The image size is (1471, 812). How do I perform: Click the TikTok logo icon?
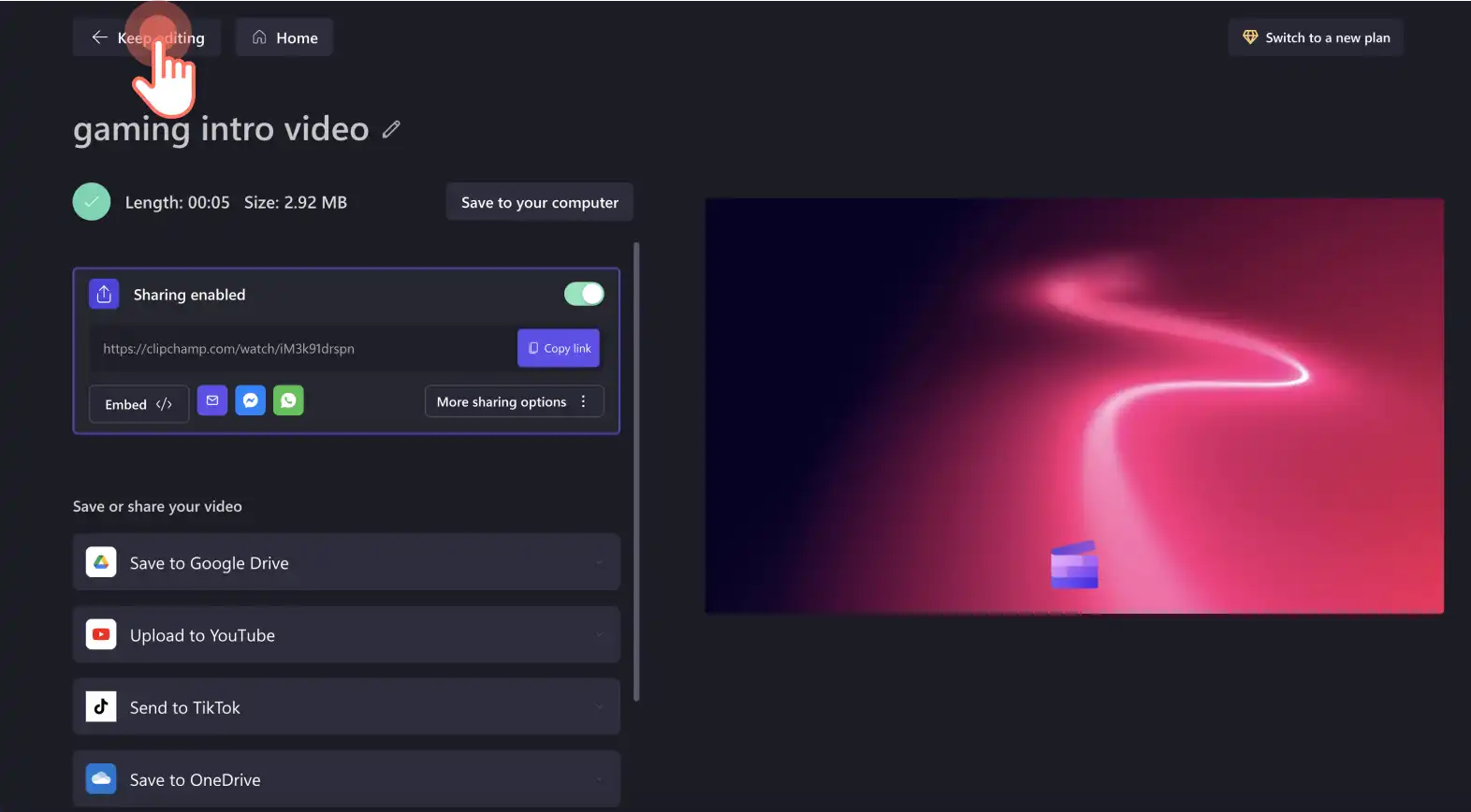tap(101, 706)
